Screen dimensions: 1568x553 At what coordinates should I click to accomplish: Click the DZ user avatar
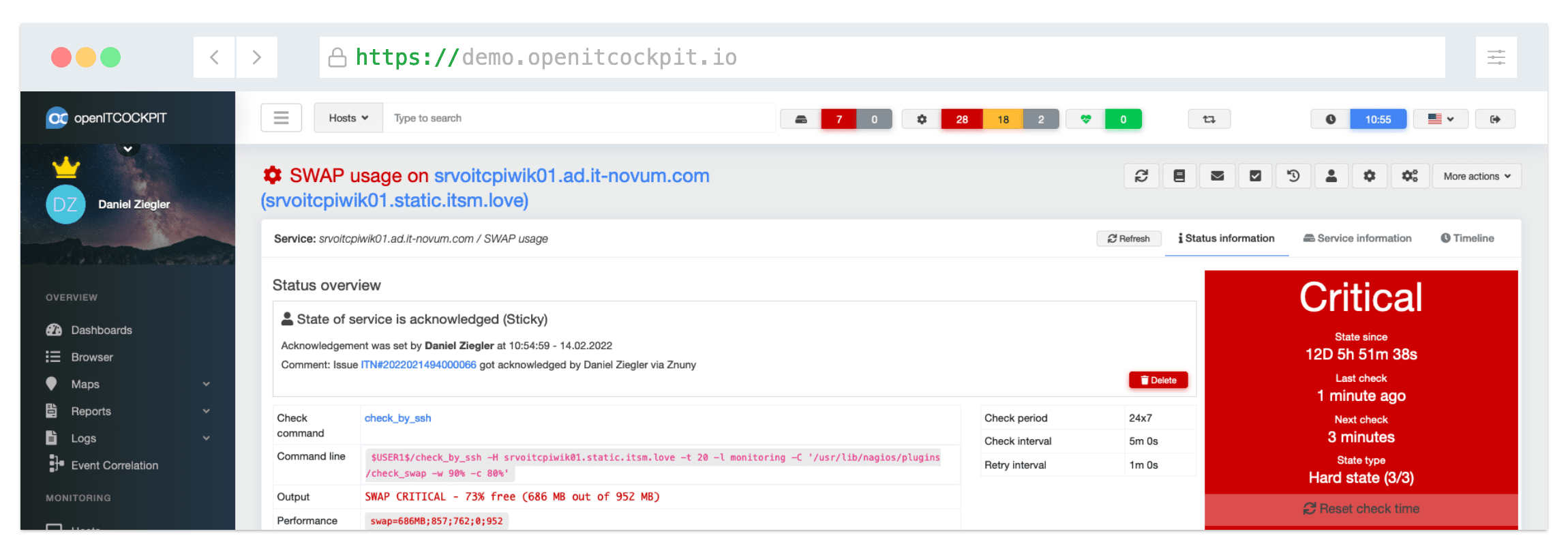tap(65, 205)
